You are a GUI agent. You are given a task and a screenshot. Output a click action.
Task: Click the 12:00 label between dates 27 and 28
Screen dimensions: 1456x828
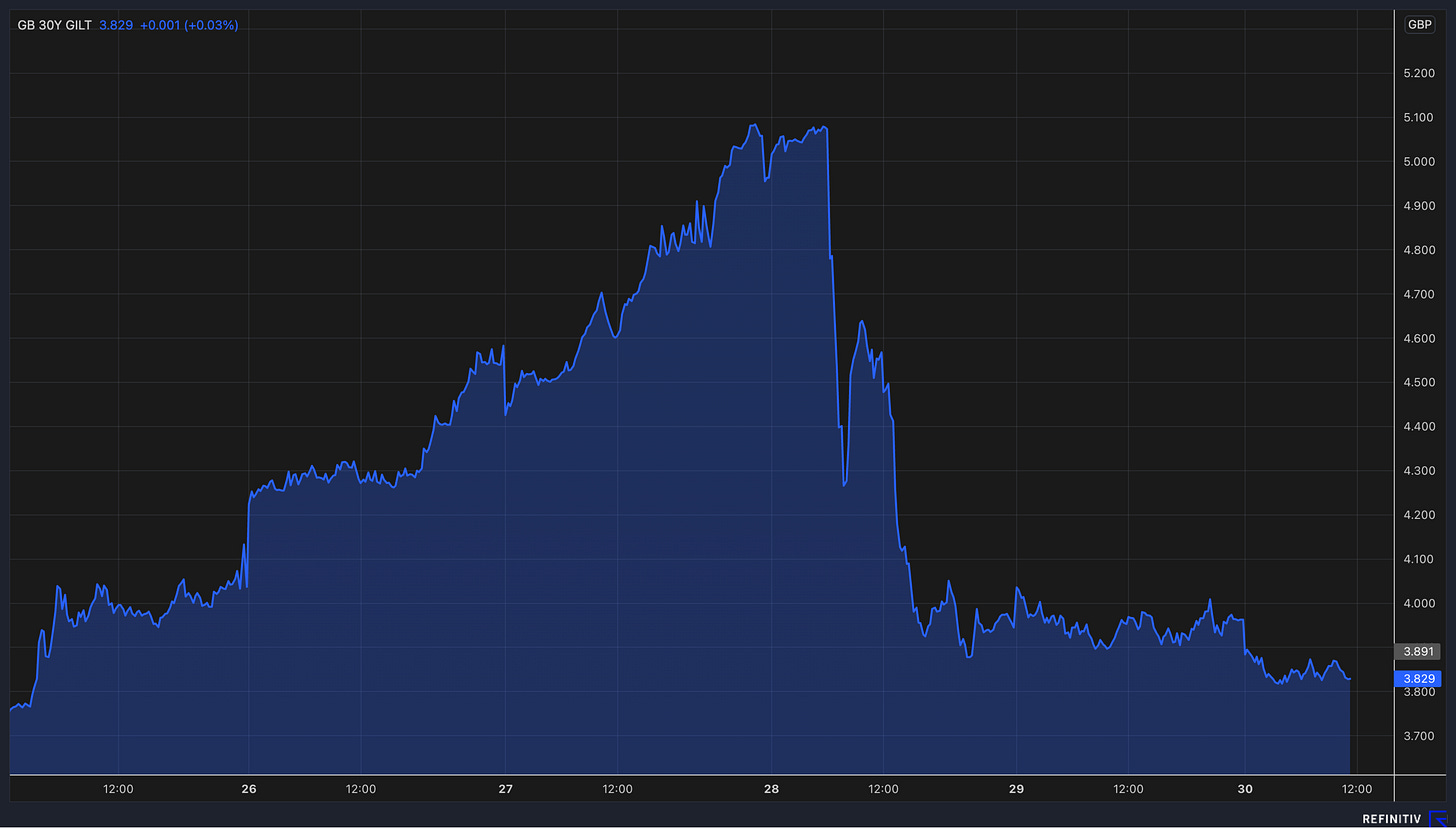617,789
